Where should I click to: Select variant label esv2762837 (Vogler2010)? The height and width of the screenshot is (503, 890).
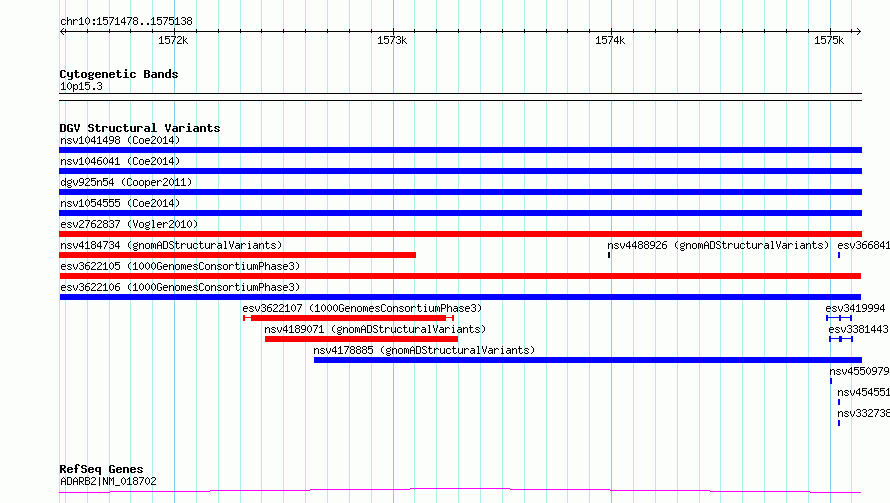point(129,224)
